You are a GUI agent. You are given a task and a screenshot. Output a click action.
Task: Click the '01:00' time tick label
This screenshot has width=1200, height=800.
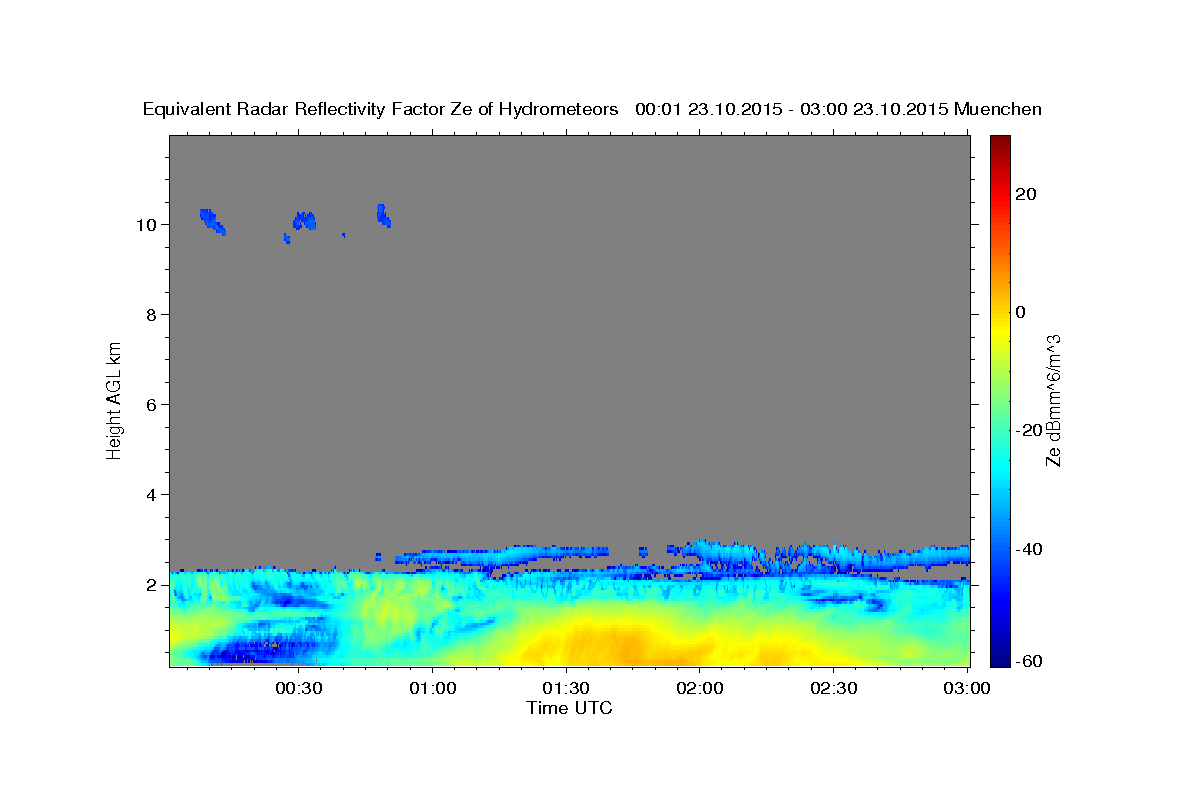[x=432, y=688]
